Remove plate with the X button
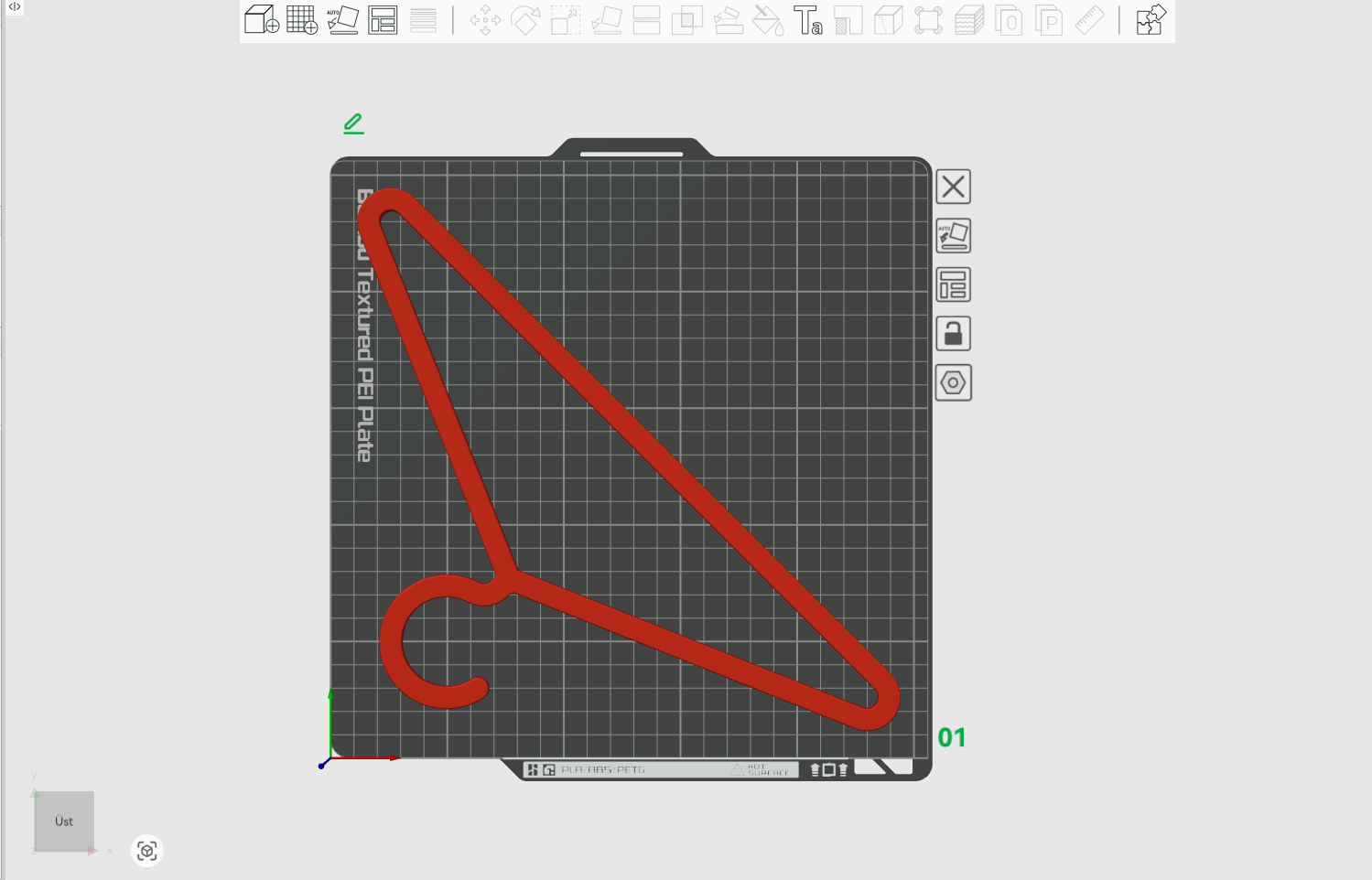This screenshot has height=880, width=1372. tap(953, 187)
